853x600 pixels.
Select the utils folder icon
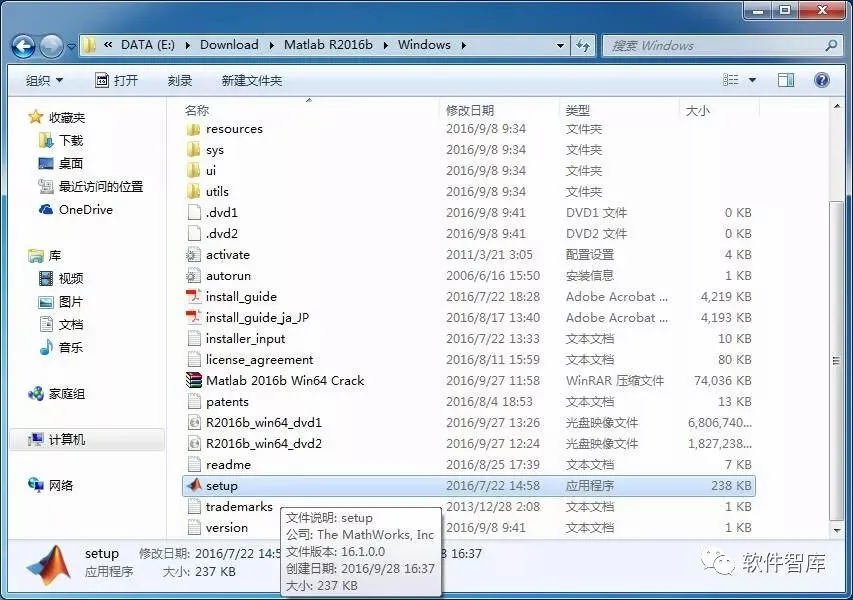coord(193,191)
